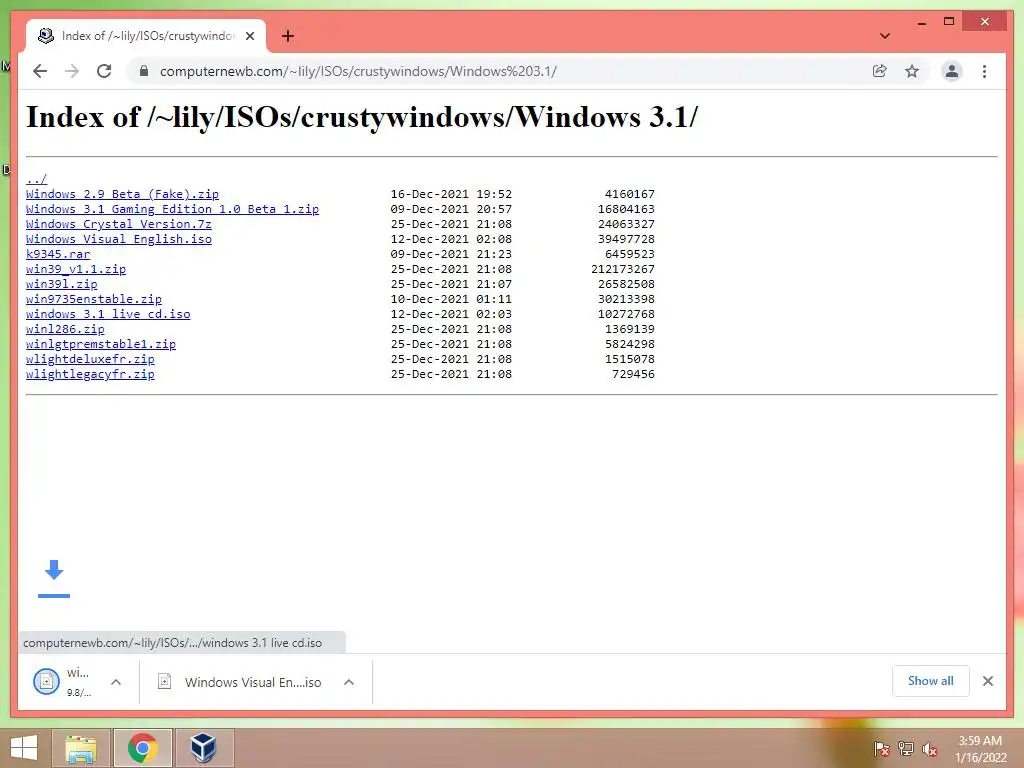Open parent directory ../ link

click(37, 179)
